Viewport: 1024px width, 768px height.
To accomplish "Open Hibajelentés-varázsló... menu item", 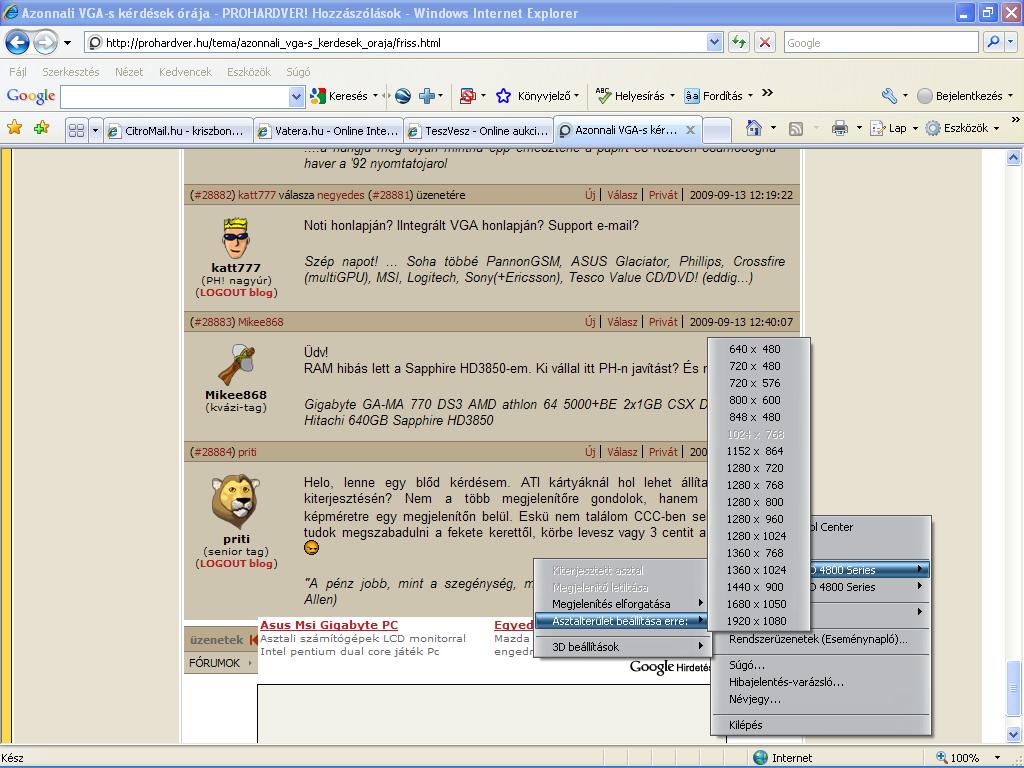I will tap(820, 682).
